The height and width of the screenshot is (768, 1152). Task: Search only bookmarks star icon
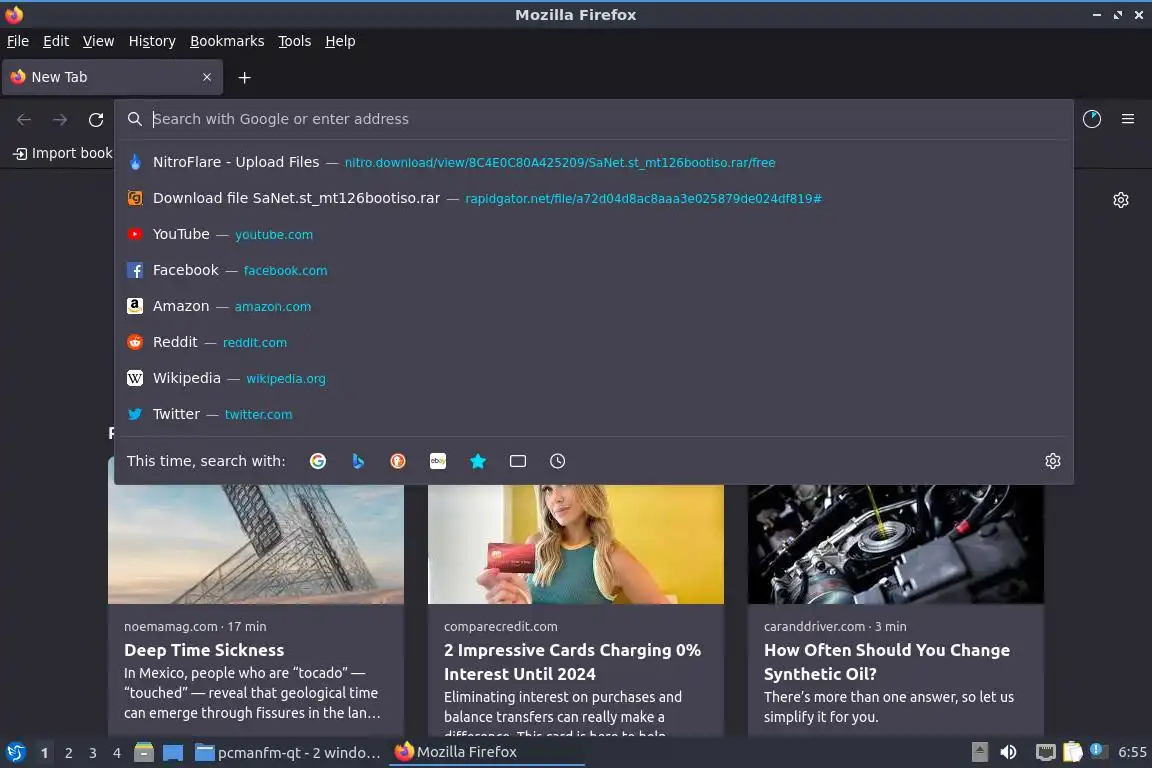tap(478, 461)
